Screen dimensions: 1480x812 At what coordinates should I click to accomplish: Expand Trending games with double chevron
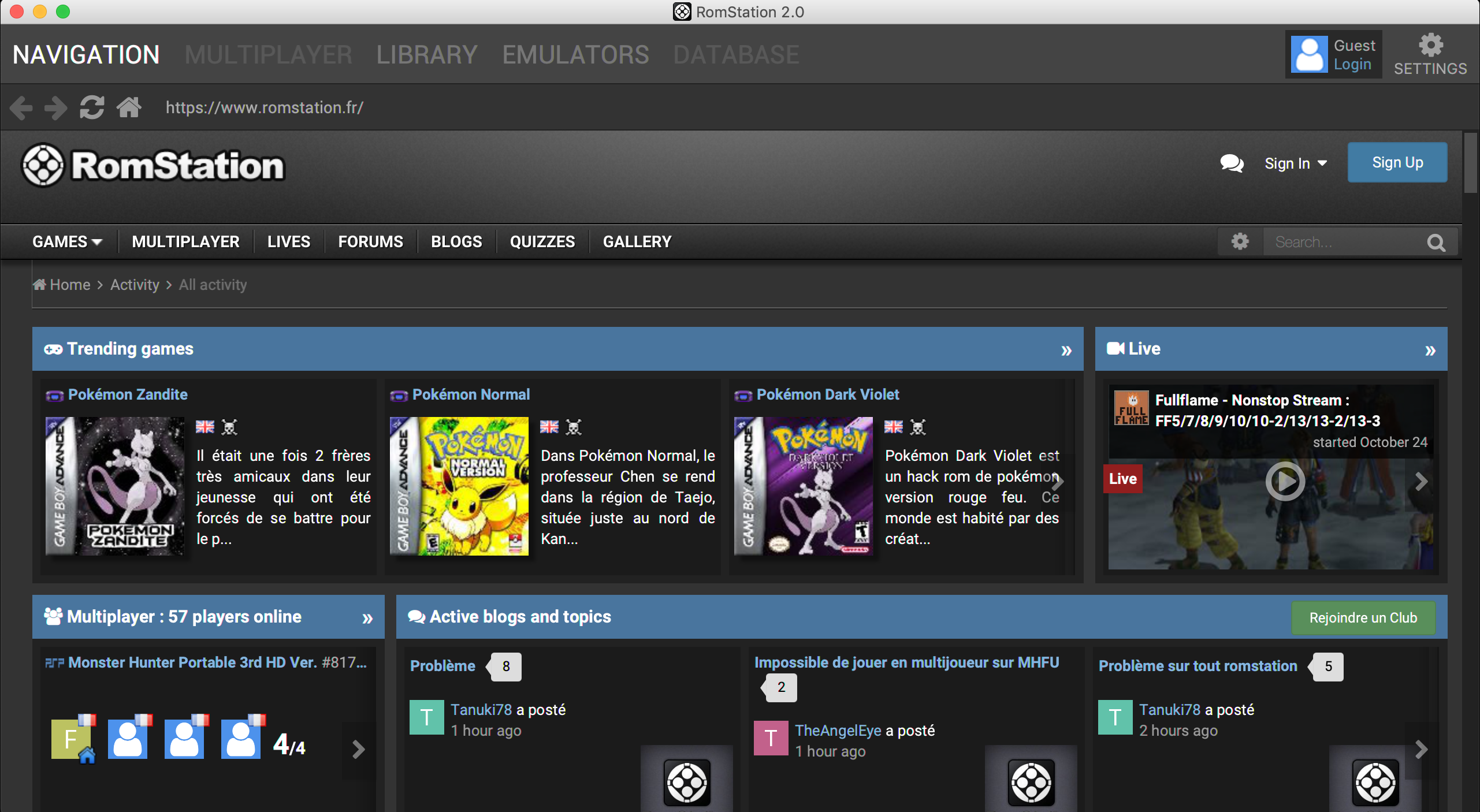pyautogui.click(x=1066, y=350)
